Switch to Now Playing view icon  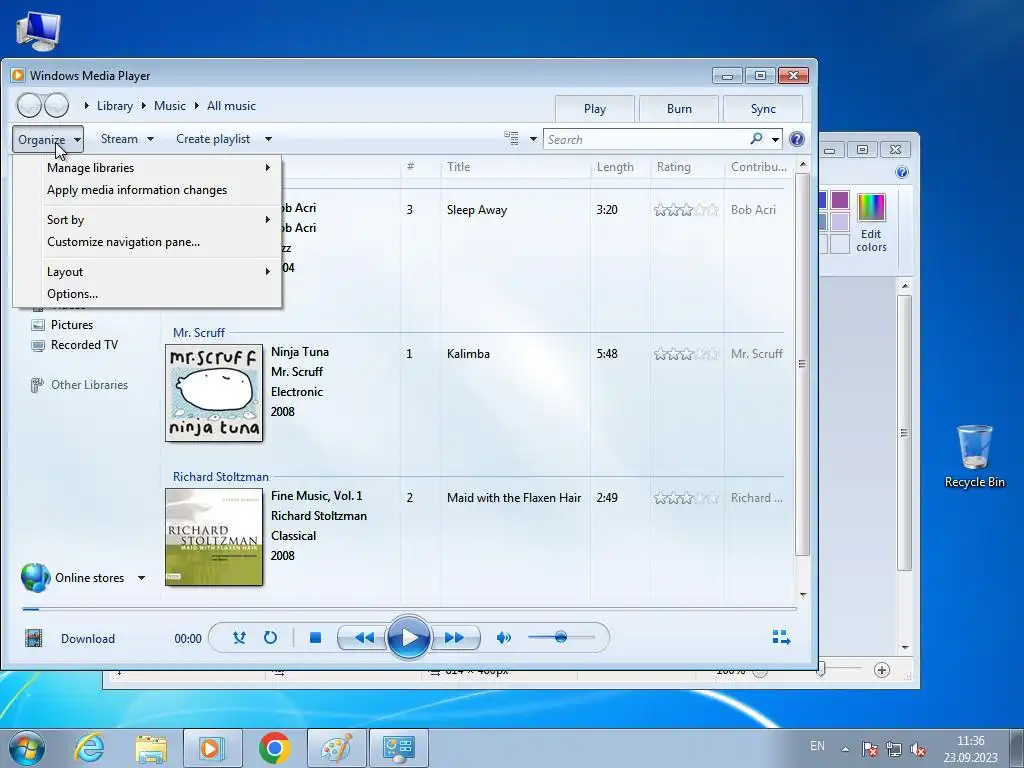click(x=781, y=637)
